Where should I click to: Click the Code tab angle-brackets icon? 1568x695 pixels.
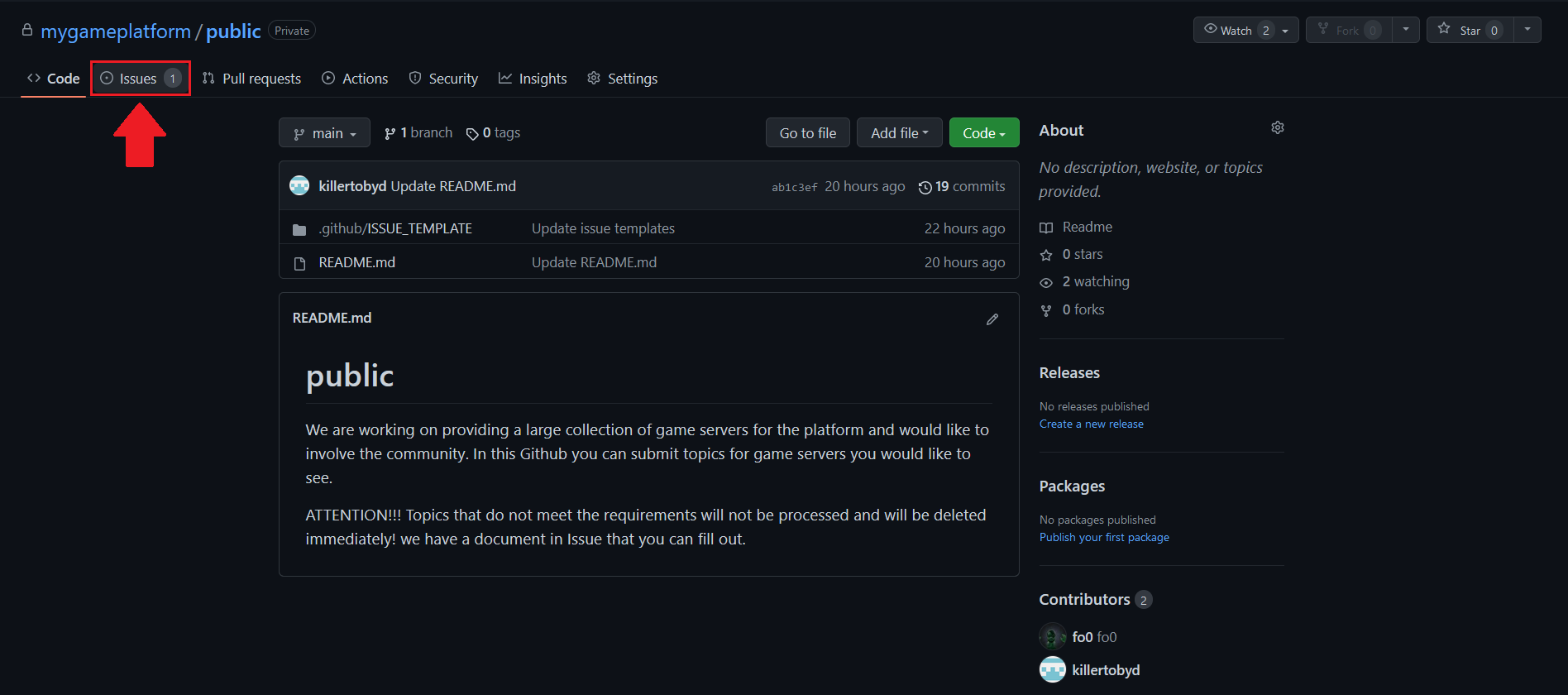click(34, 78)
